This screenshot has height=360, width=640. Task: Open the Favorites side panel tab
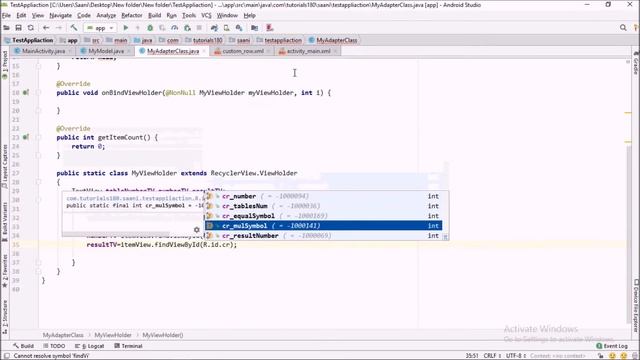pyautogui.click(x=5, y=271)
